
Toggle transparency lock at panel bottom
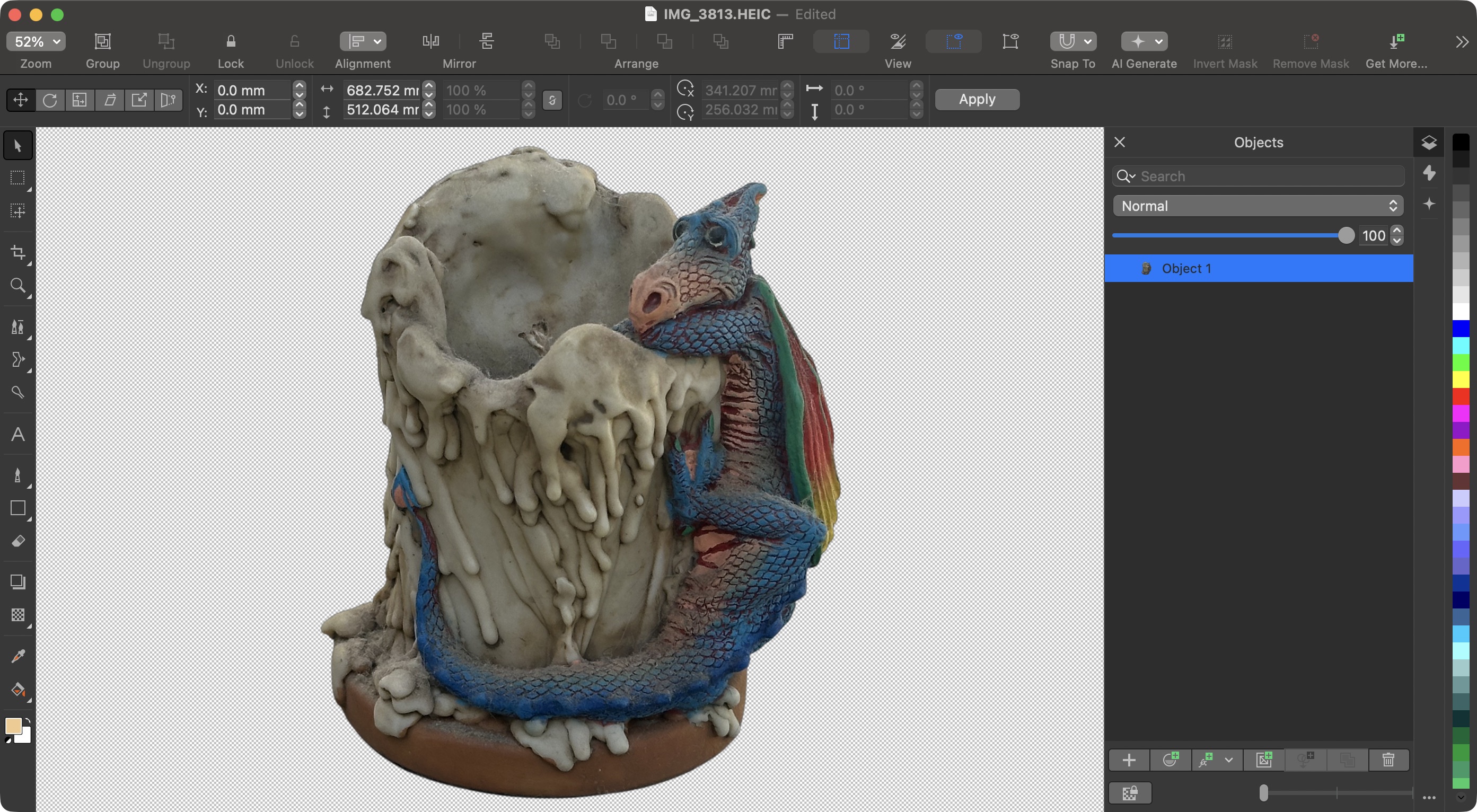click(1129, 792)
